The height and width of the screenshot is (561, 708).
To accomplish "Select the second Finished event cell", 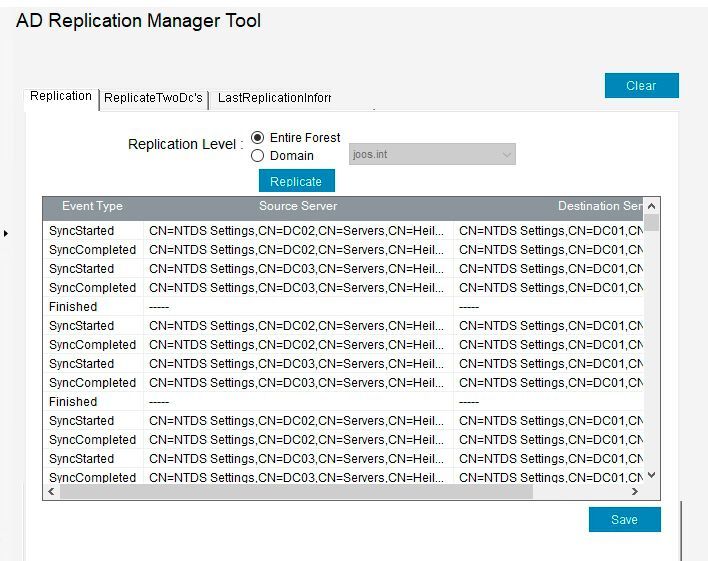I will pos(93,402).
